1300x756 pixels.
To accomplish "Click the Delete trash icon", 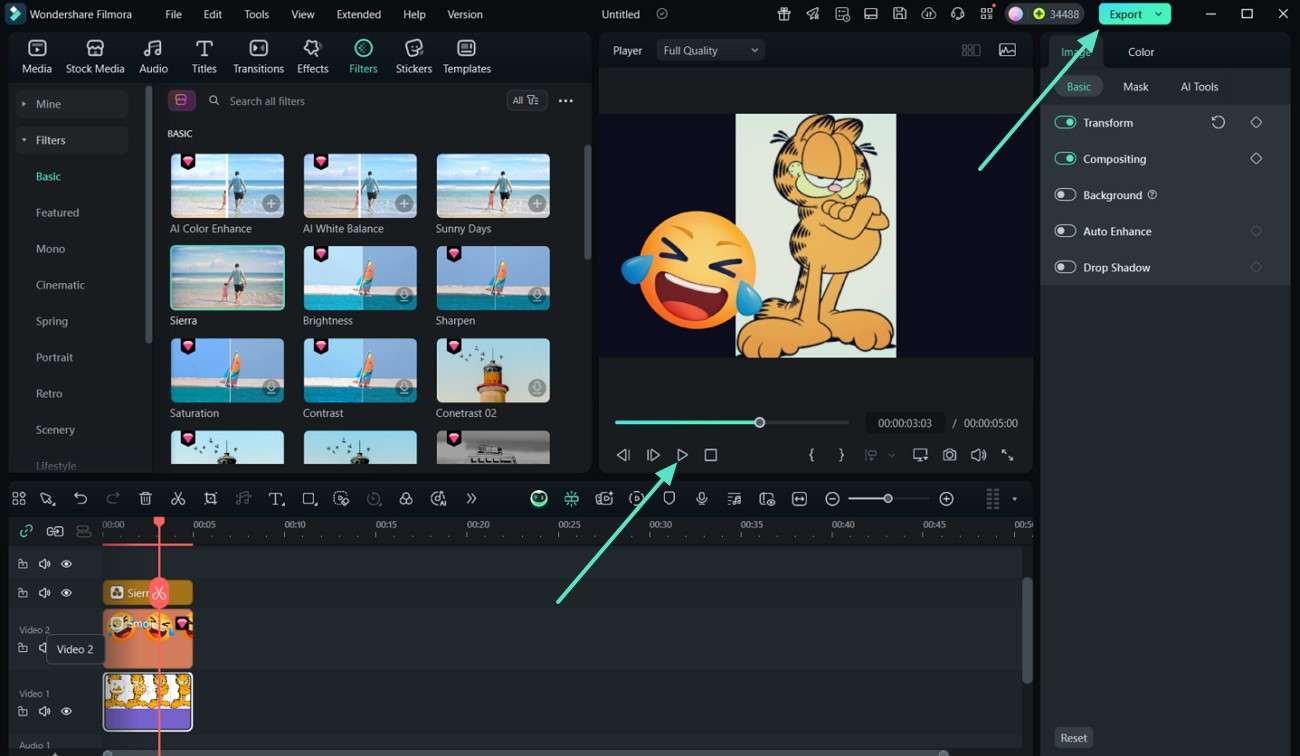I will [145, 498].
